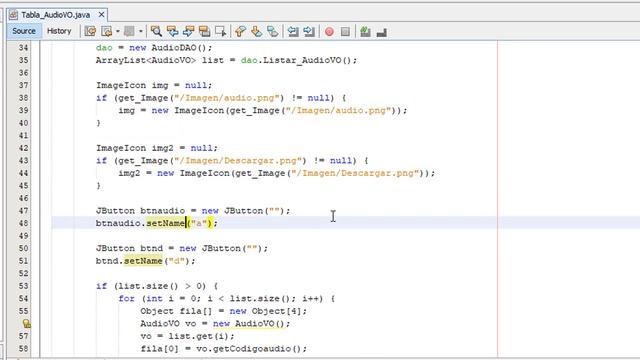Viewport: 640px width, 360px height.
Task: Shift the current line left
Action: click(x=293, y=31)
